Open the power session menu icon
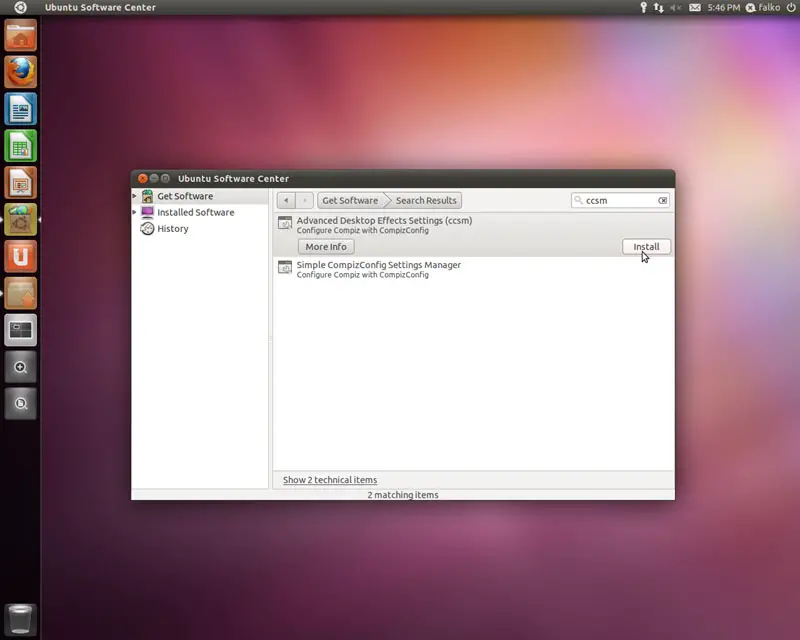800x640 pixels. [791, 7]
